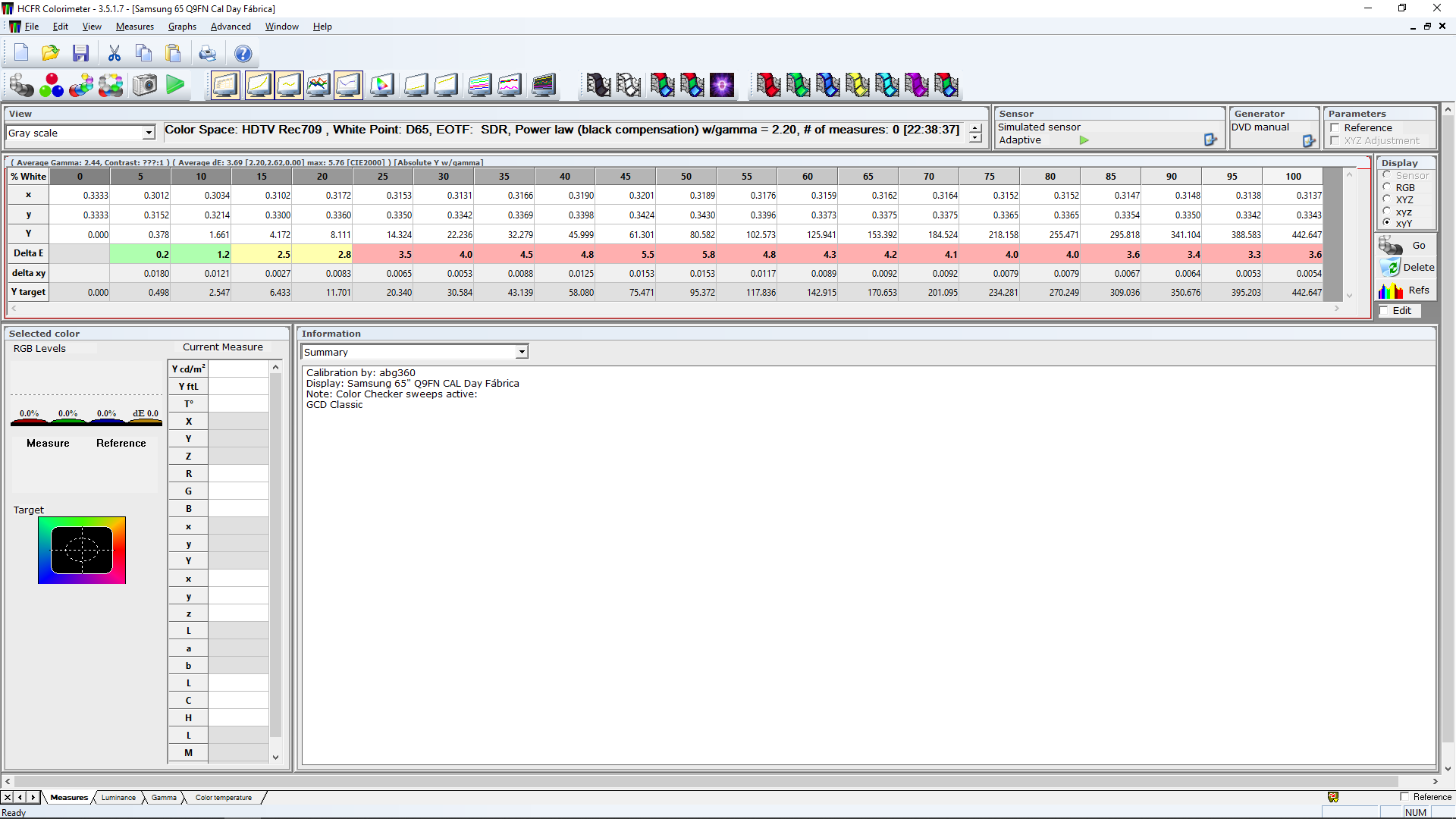This screenshot has height=819, width=1456.
Task: Click the blue film saturation sweep icon
Action: tap(827, 85)
